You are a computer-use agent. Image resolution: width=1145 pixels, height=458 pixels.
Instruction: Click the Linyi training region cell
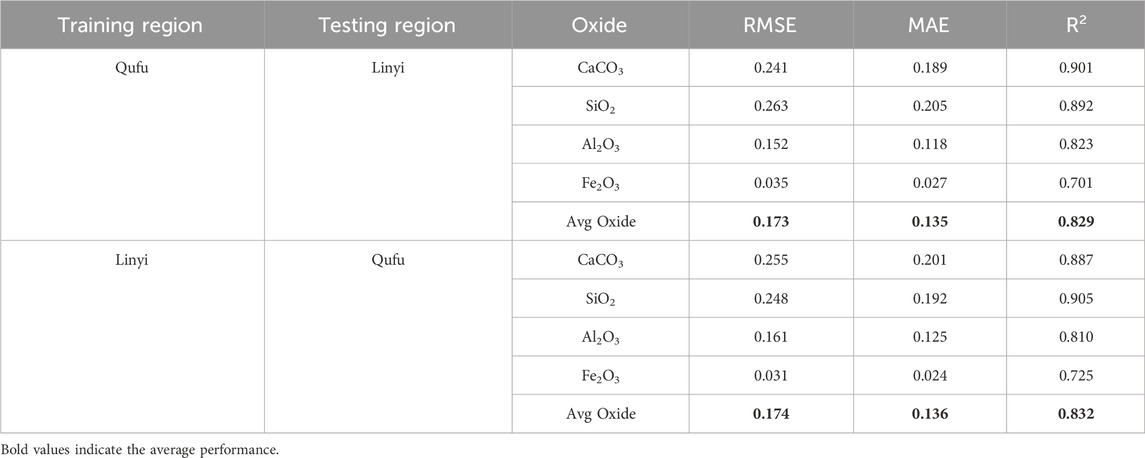(131, 261)
